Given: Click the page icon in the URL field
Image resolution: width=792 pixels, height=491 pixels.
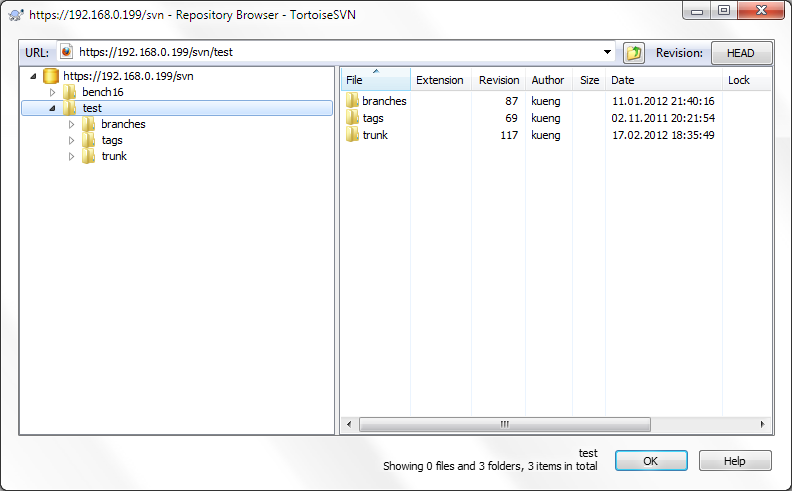Looking at the screenshot, I should pyautogui.click(x=67, y=53).
